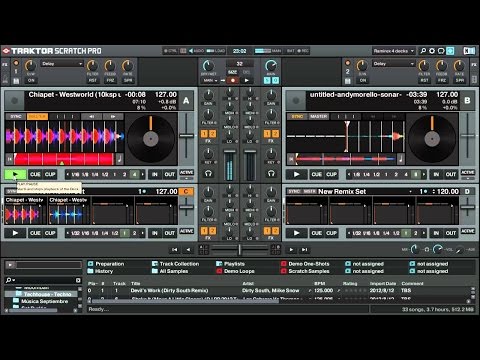Image resolution: width=480 pixels, height=360 pixels.
Task: Open the layout selector dropdown
Action: pyautogui.click(x=394, y=51)
